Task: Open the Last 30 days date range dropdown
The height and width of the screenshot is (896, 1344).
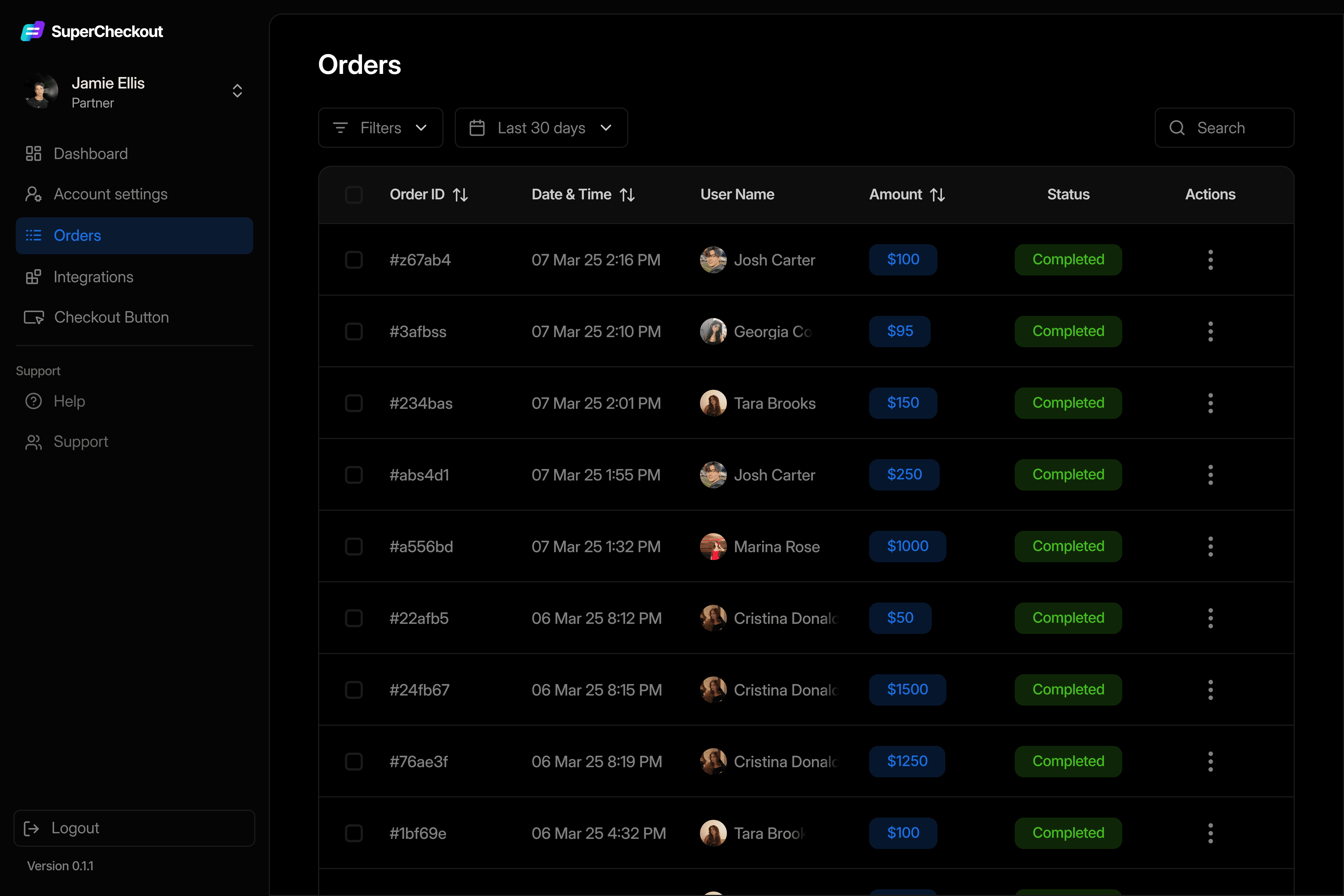Action: tap(541, 128)
